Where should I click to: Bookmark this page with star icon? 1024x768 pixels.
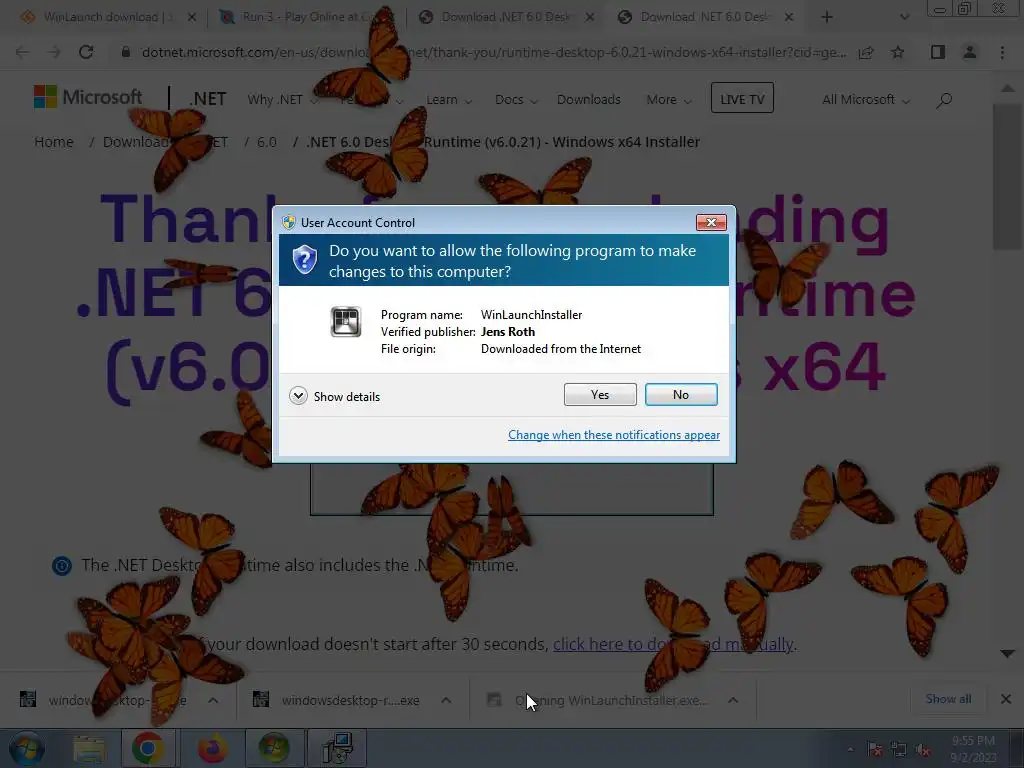(x=898, y=52)
